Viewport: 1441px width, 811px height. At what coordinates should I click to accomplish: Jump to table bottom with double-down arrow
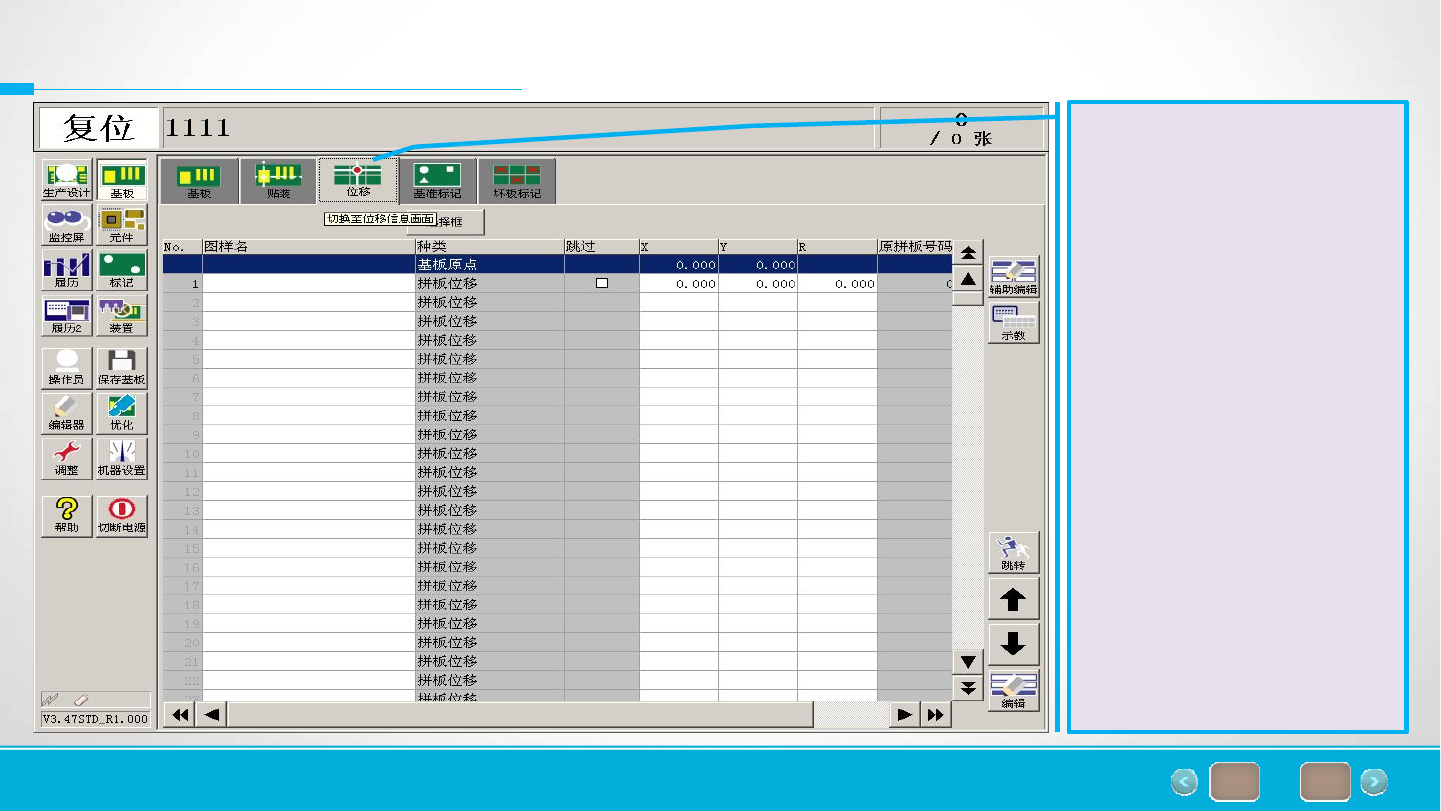(968, 687)
